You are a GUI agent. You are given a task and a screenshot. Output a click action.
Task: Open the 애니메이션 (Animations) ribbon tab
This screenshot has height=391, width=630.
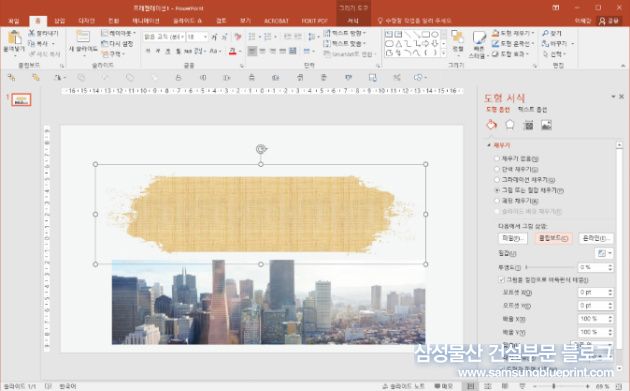pos(146,21)
